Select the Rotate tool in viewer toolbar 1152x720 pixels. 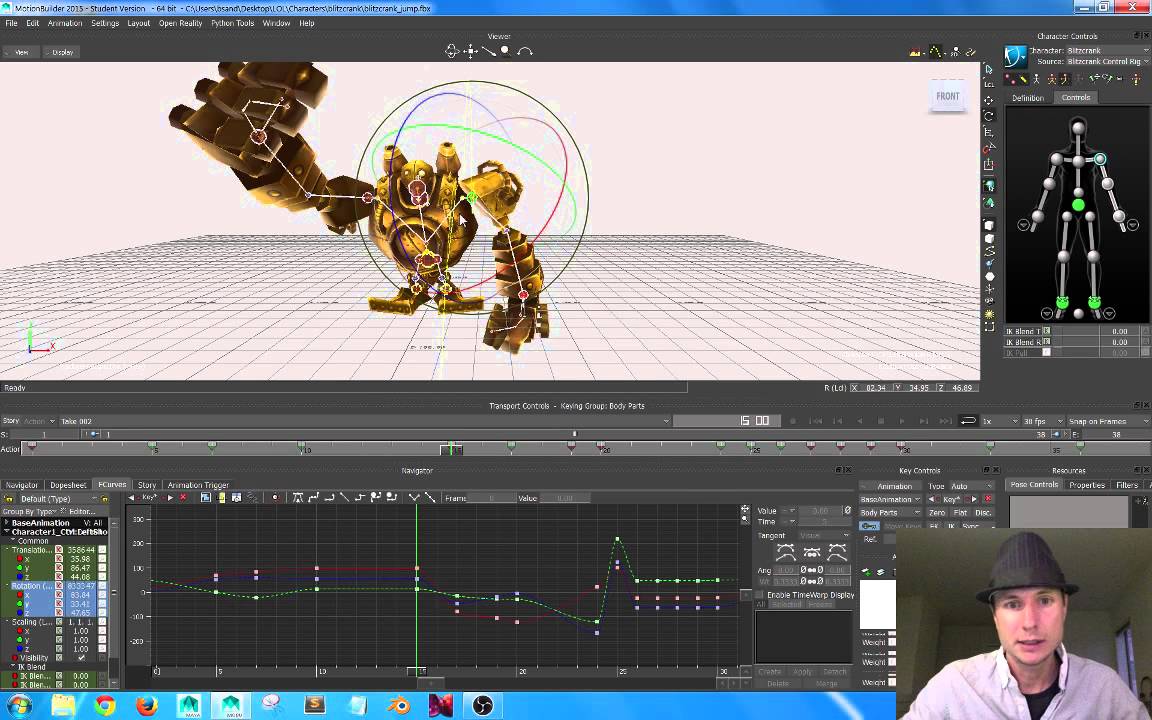989,116
